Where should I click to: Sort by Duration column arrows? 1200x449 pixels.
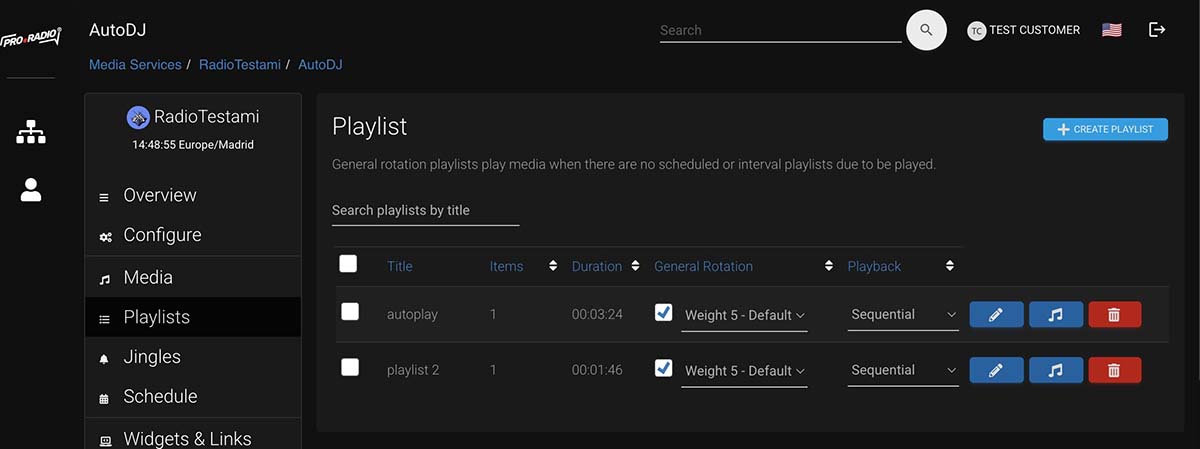coord(633,266)
